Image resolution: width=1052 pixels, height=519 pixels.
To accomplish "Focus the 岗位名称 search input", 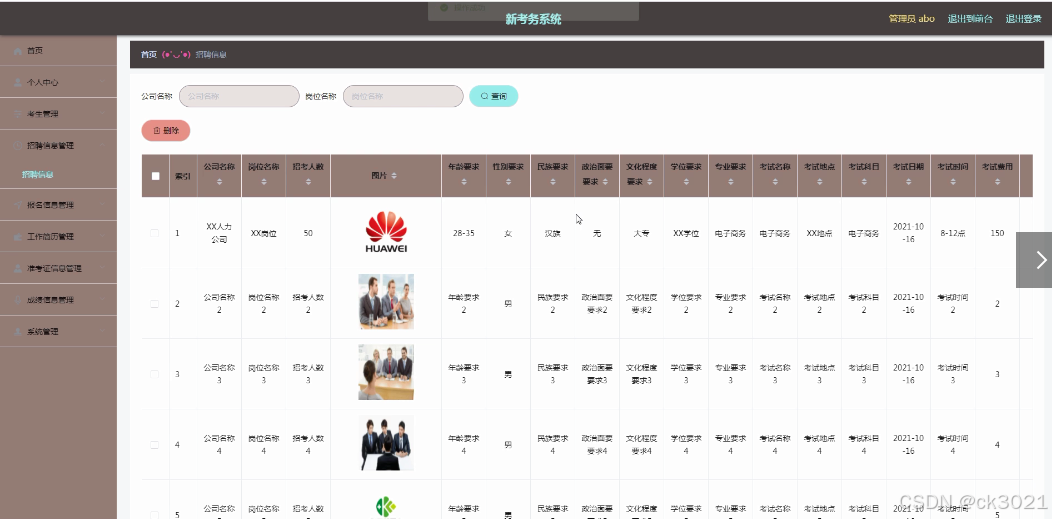I will click(403, 97).
